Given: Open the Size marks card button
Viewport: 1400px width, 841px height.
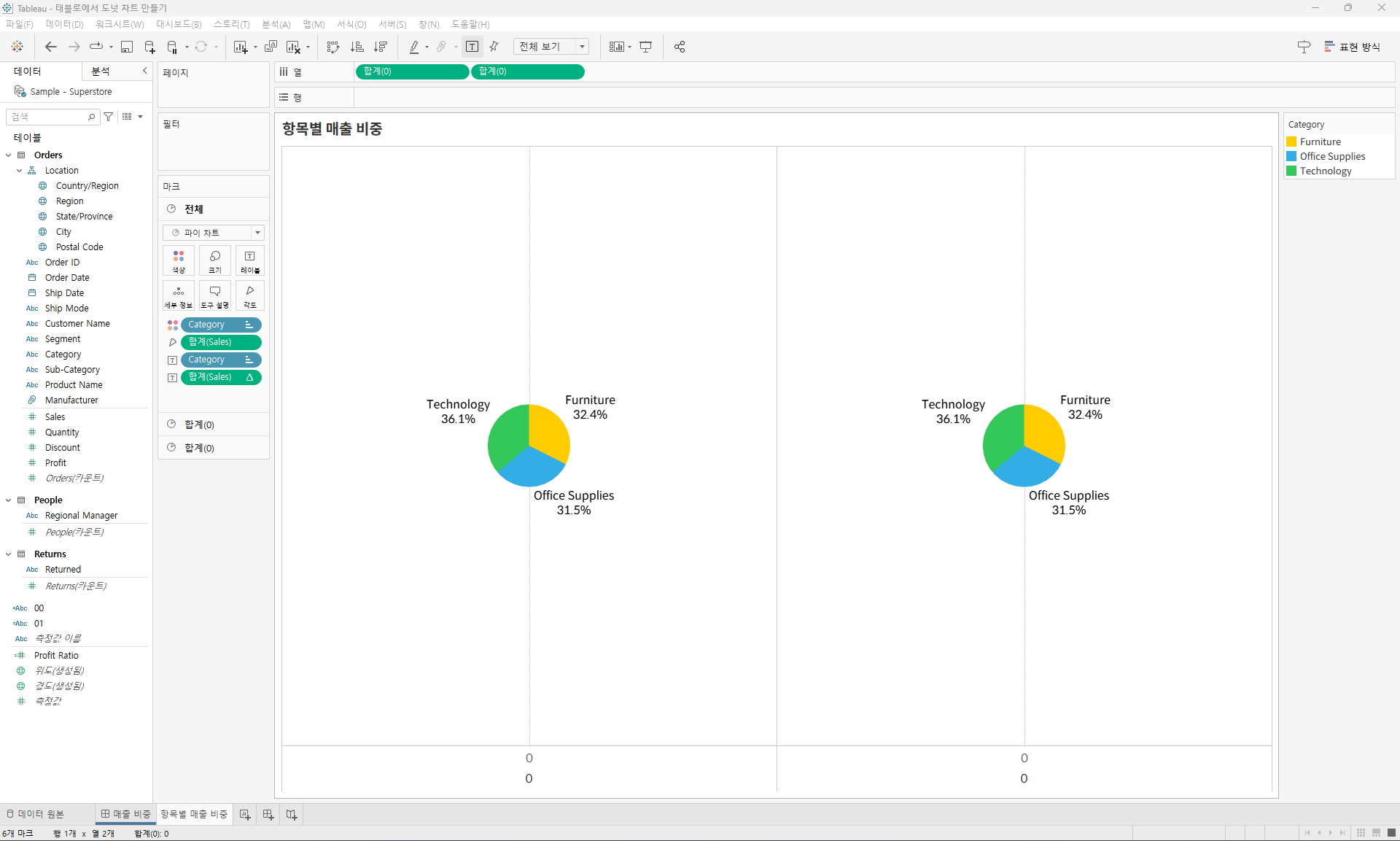Looking at the screenshot, I should point(215,260).
